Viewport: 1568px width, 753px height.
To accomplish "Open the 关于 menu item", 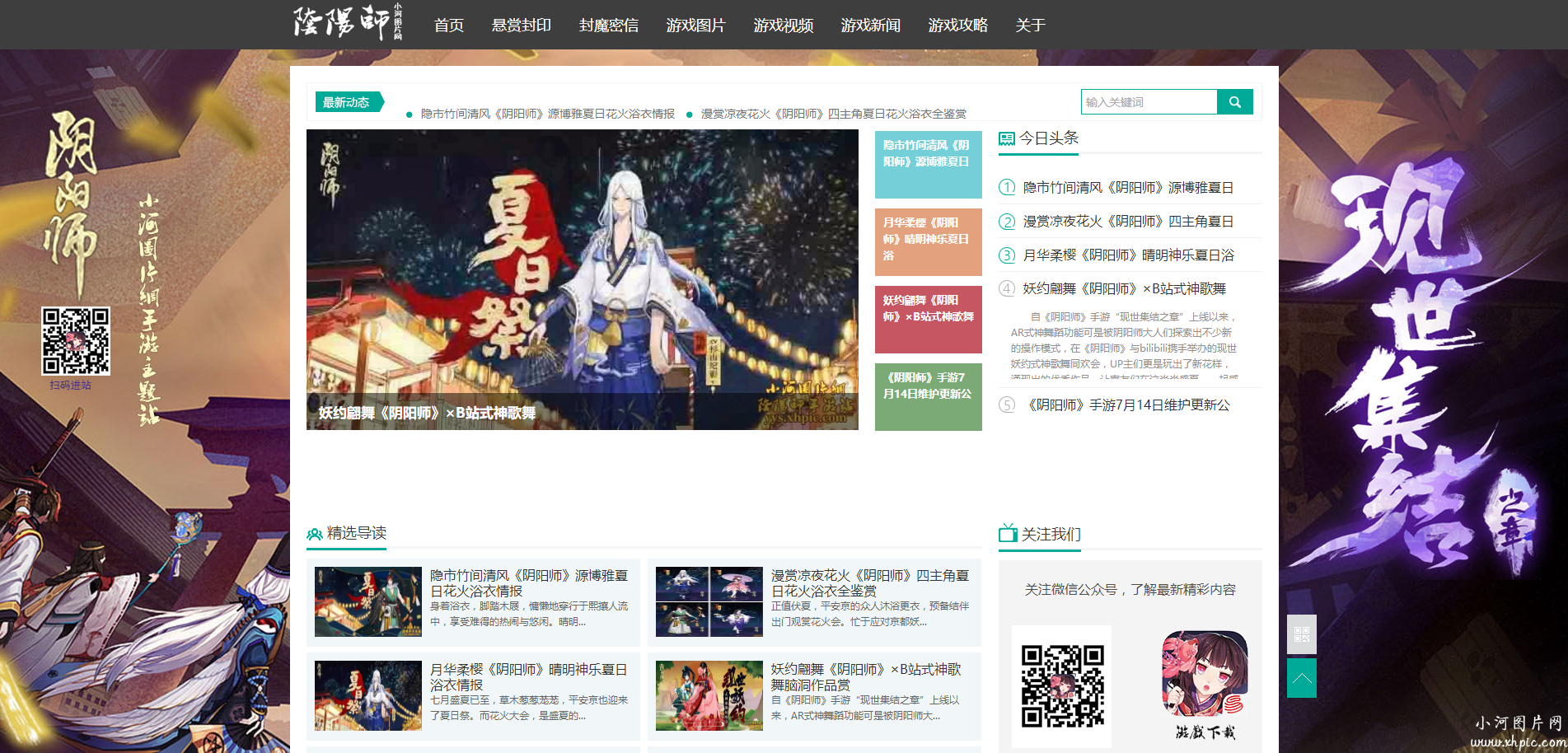I will [1031, 26].
